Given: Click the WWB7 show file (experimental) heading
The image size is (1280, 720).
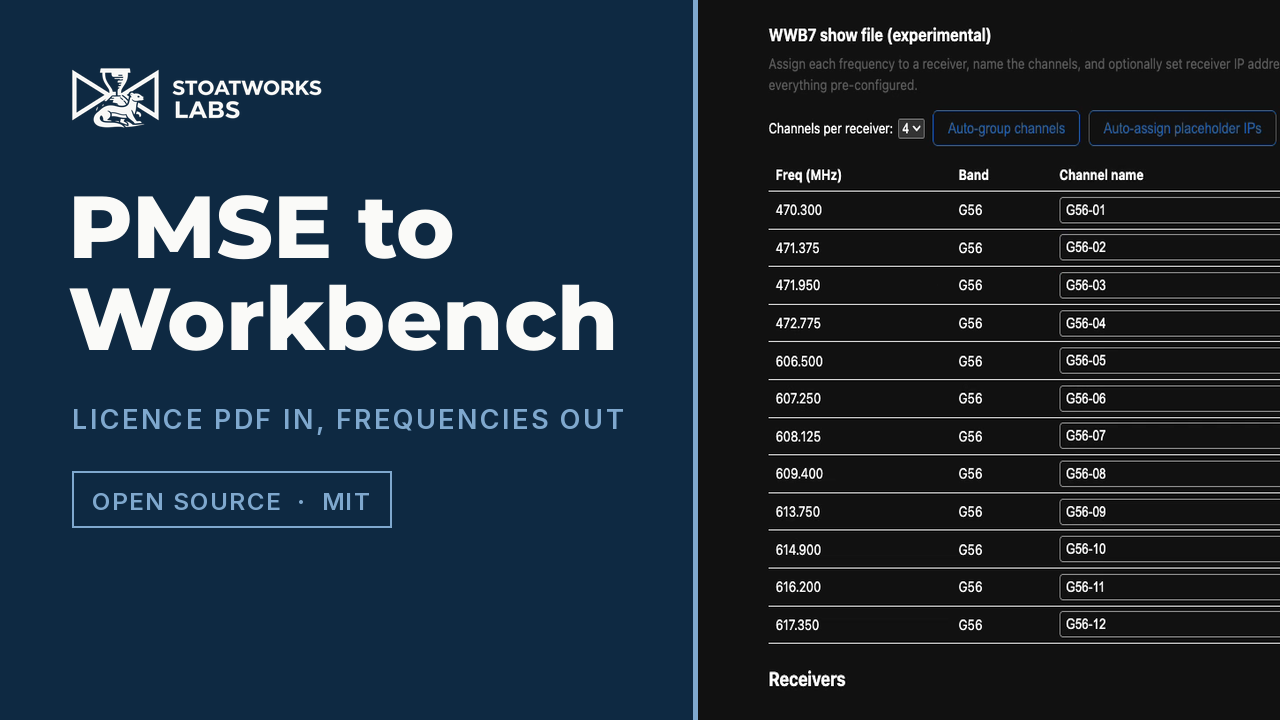Looking at the screenshot, I should pyautogui.click(x=880, y=36).
